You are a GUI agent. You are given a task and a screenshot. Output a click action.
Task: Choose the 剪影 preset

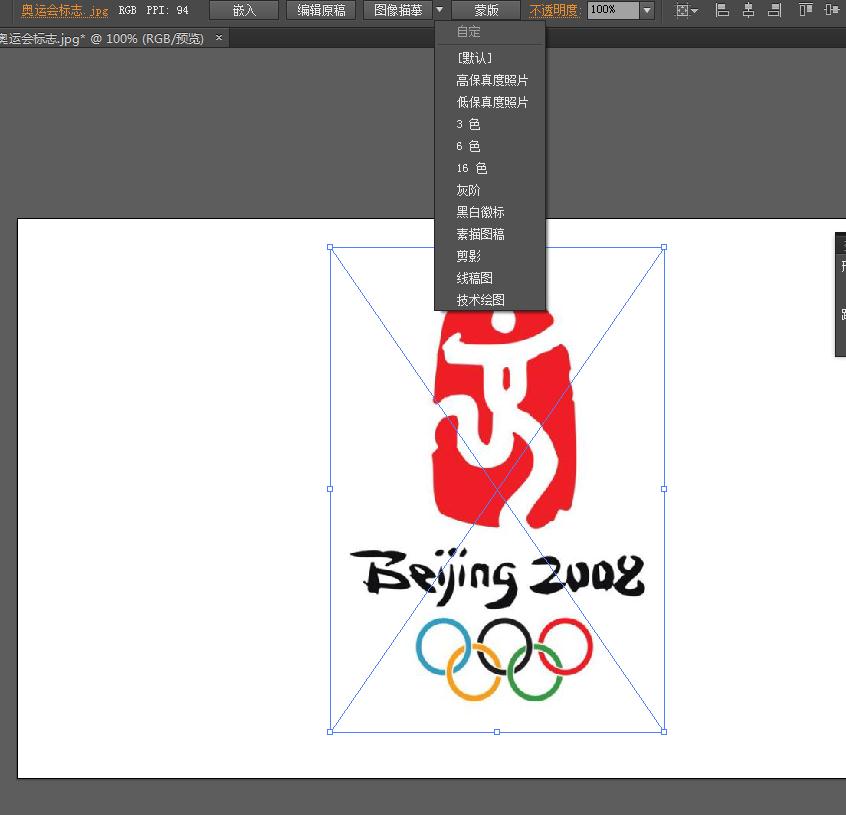490,256
